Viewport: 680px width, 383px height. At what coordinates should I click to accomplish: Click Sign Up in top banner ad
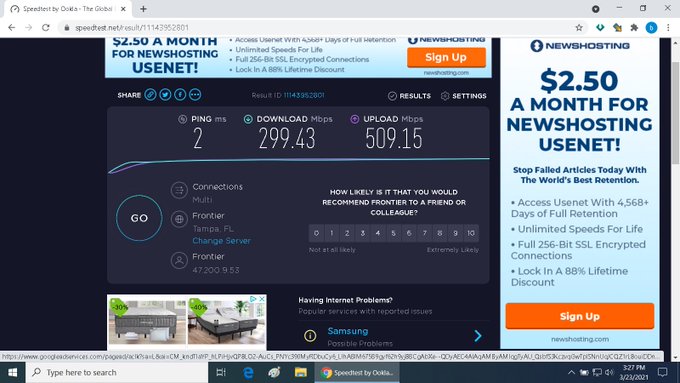tap(446, 57)
